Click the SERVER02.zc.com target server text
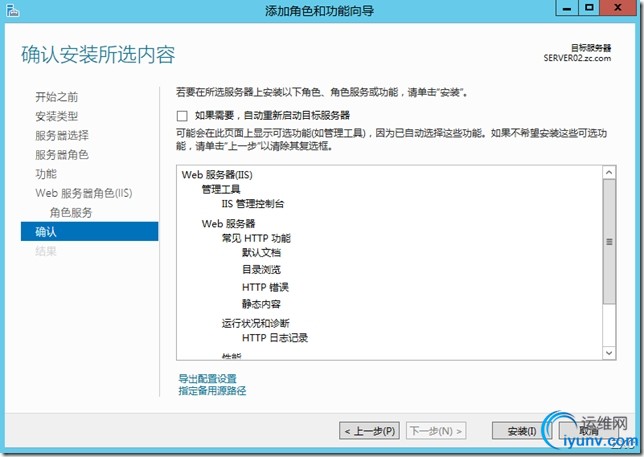The image size is (644, 457). (577, 58)
